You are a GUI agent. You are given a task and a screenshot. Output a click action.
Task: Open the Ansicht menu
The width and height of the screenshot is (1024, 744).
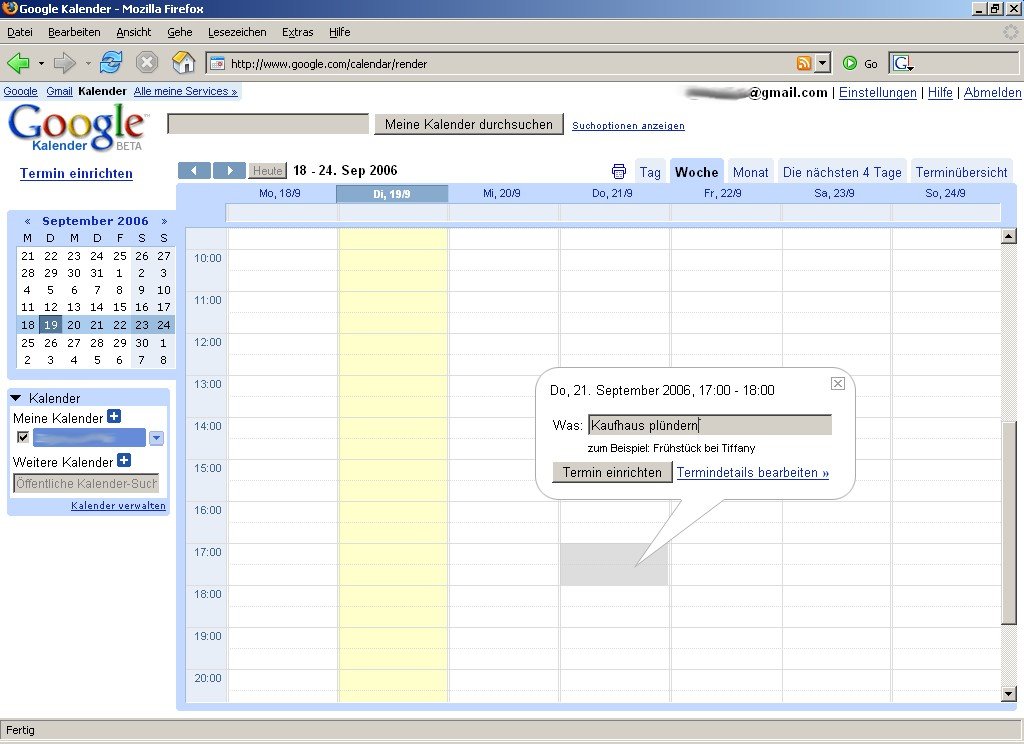(133, 32)
